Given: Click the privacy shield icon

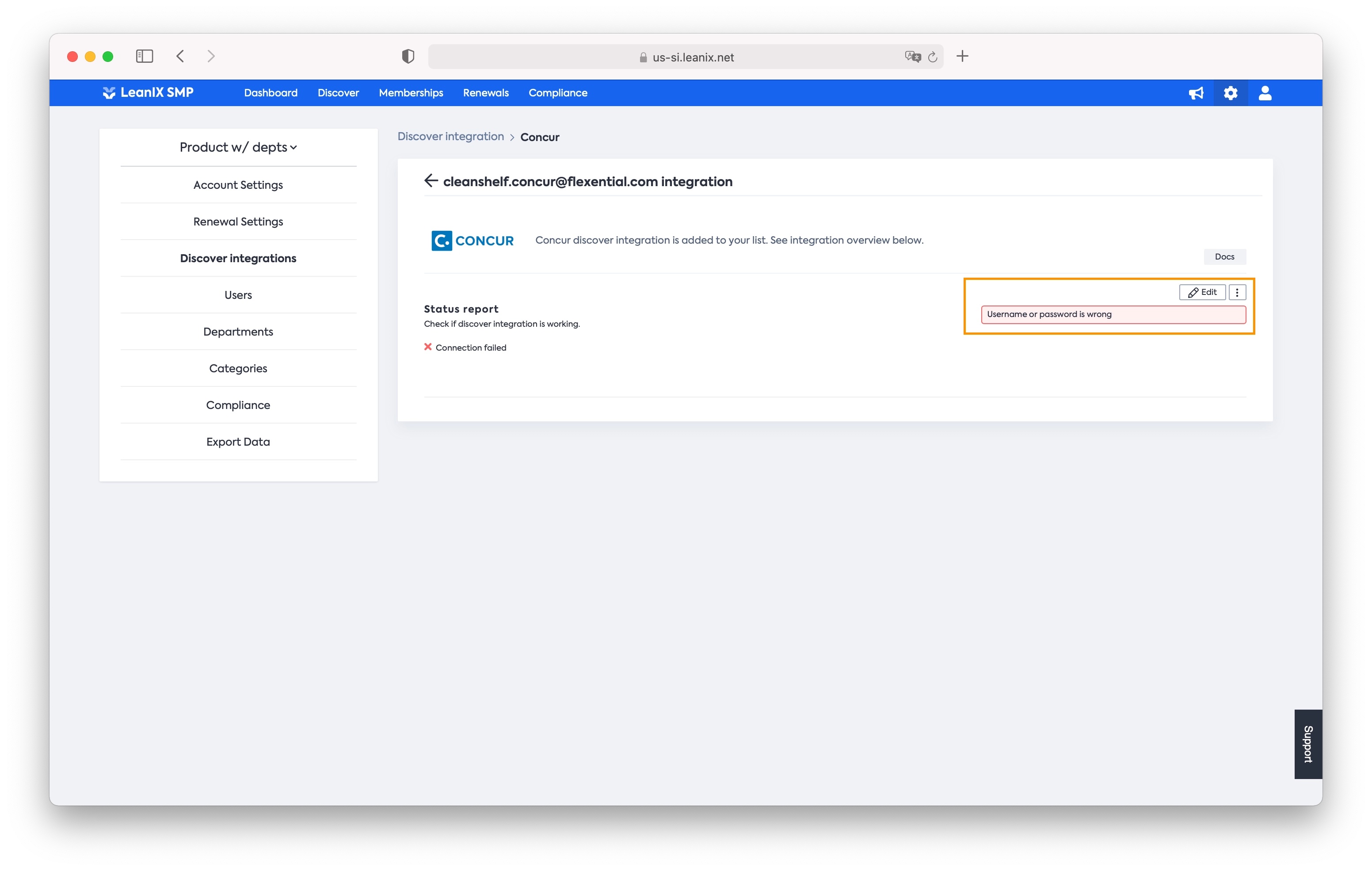Looking at the screenshot, I should point(408,57).
